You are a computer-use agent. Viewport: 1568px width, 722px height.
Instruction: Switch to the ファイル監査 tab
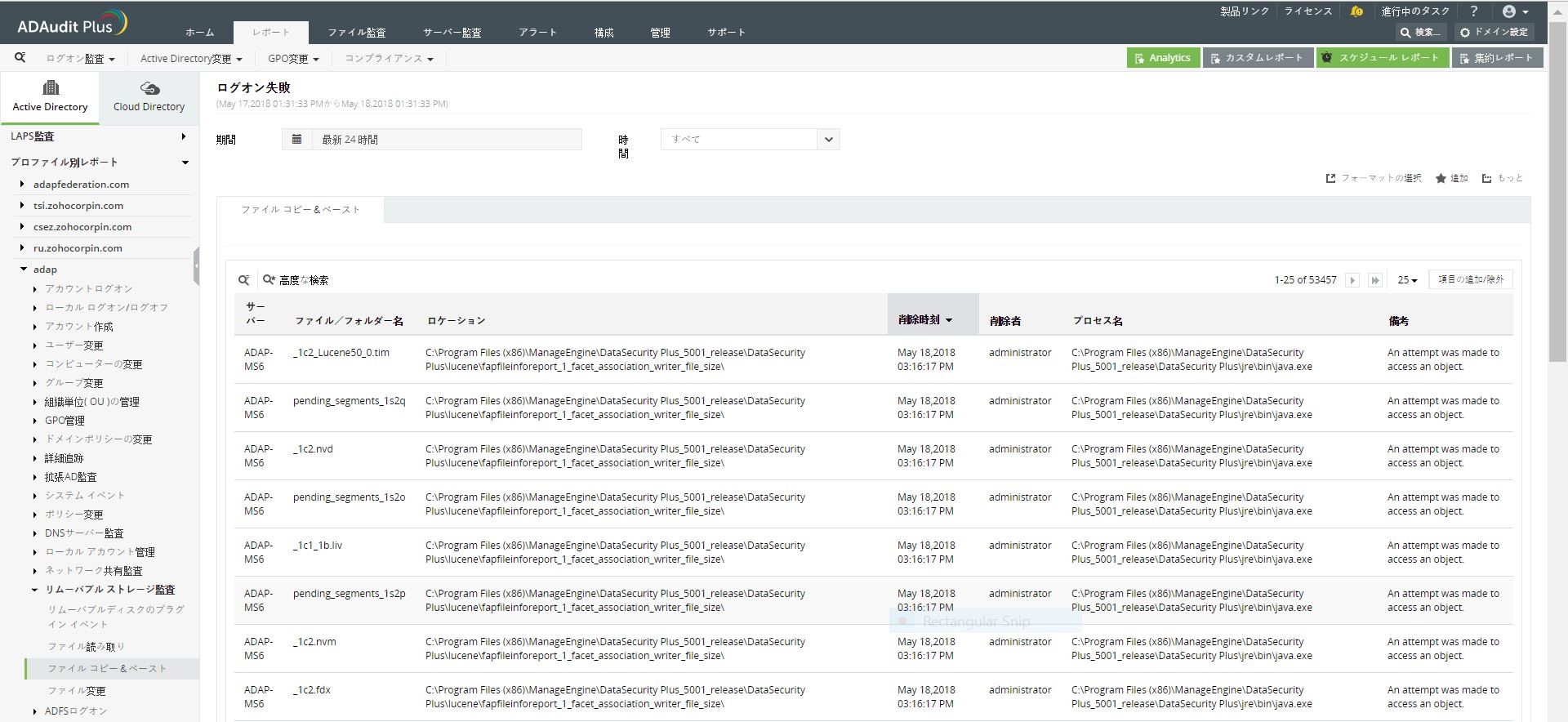[x=357, y=33]
